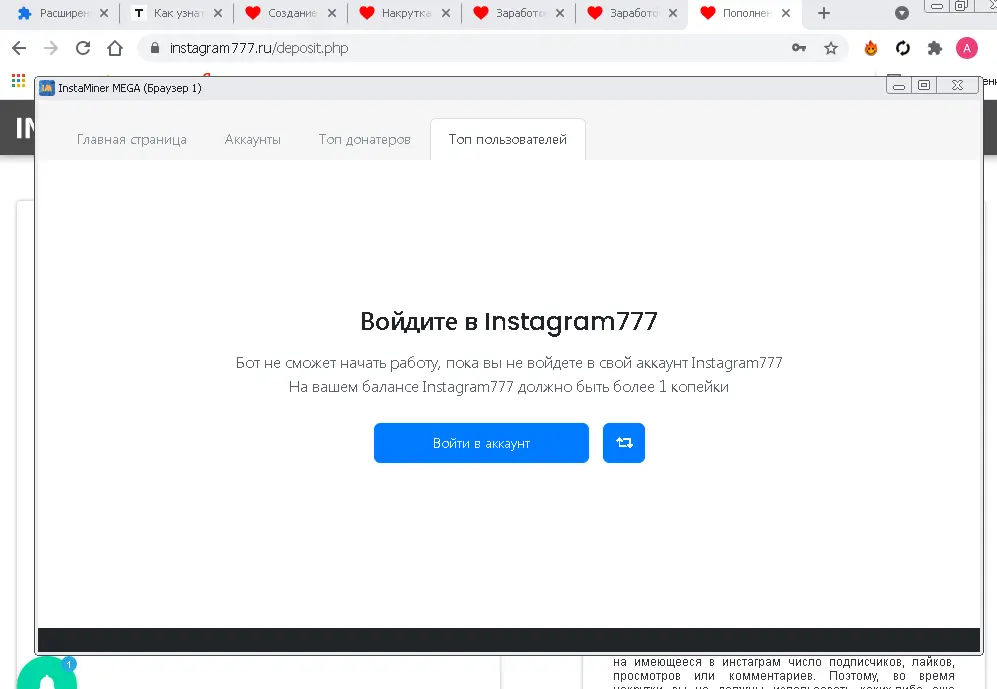Click the Chrome home icon
The height and width of the screenshot is (689, 997).
[115, 48]
